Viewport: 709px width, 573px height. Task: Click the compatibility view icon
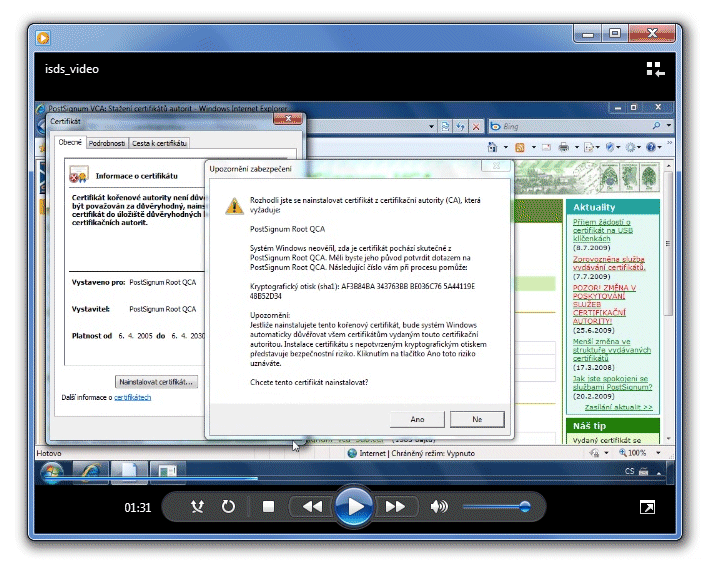(445, 127)
